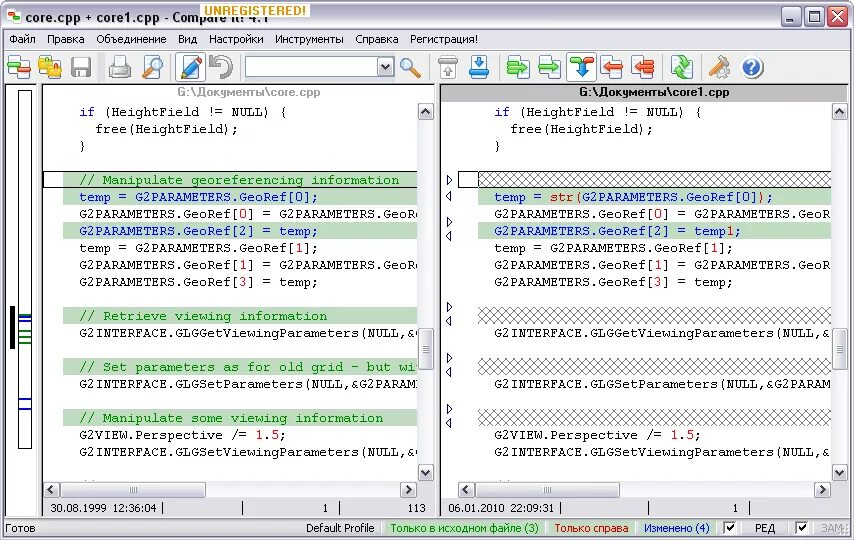This screenshot has height=540, width=854.
Task: Open options with the hammer and gear icon
Action: (x=719, y=68)
